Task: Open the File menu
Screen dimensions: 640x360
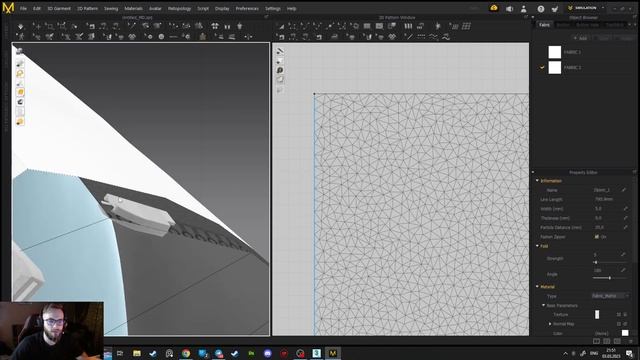Action: [x=23, y=9]
